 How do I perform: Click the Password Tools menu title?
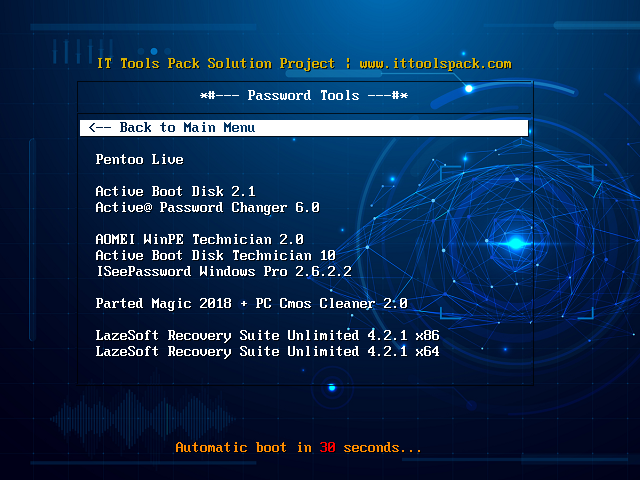(304, 96)
